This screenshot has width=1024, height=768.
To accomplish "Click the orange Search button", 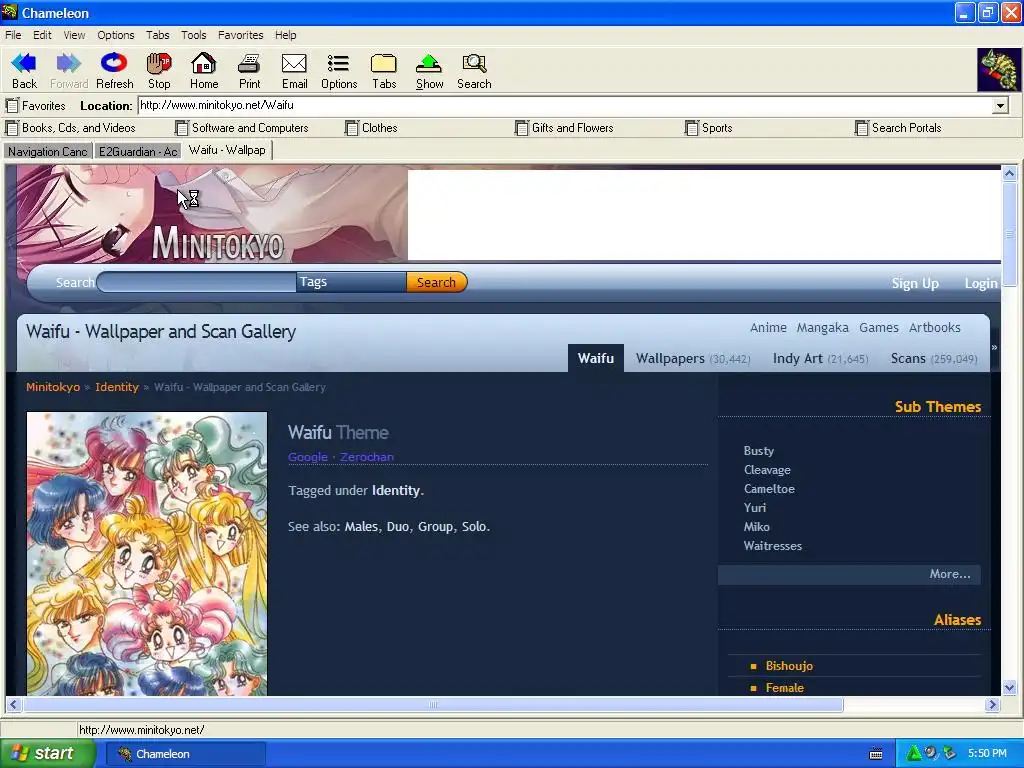I will point(436,282).
